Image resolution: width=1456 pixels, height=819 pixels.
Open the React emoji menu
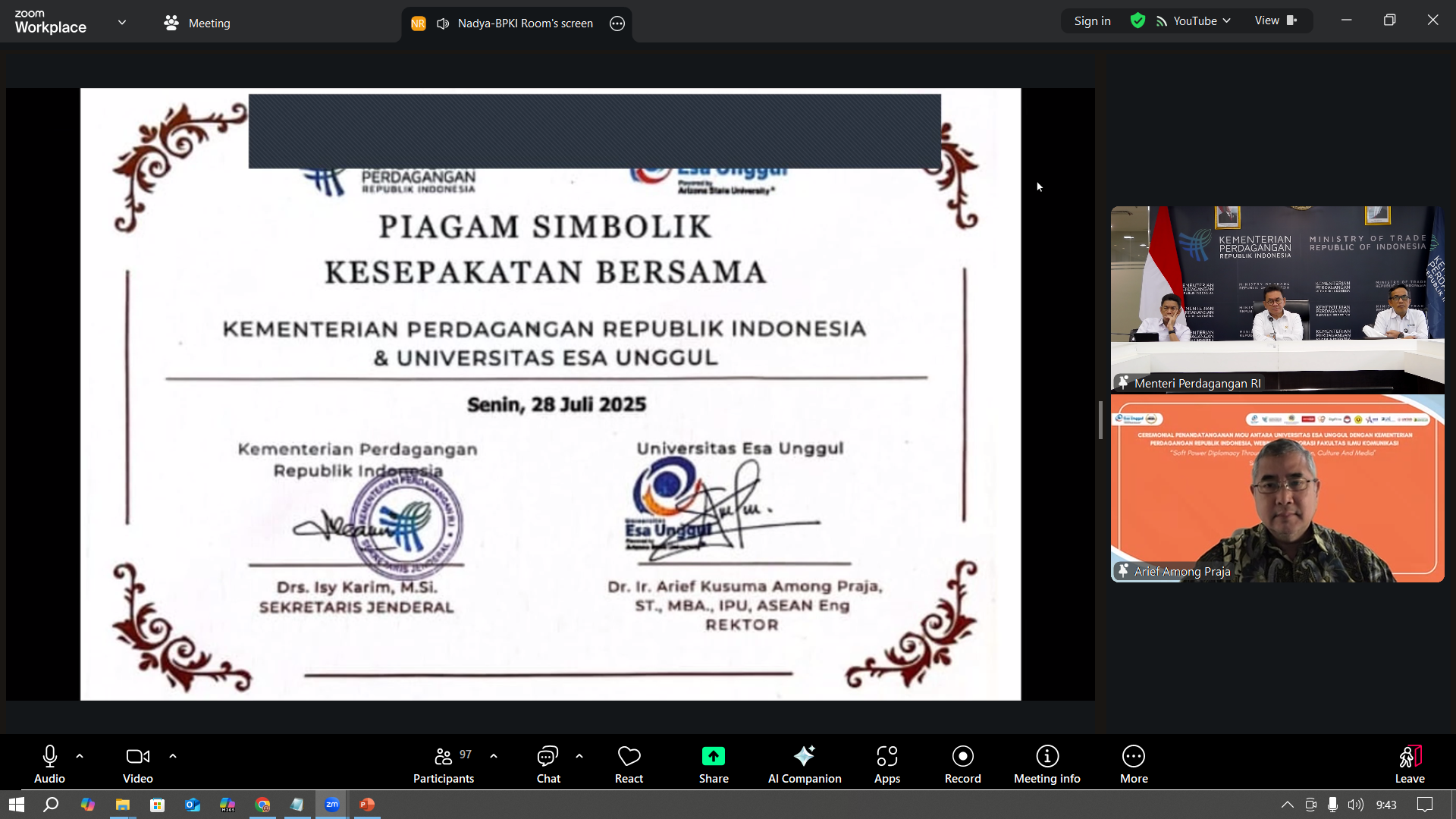click(629, 764)
